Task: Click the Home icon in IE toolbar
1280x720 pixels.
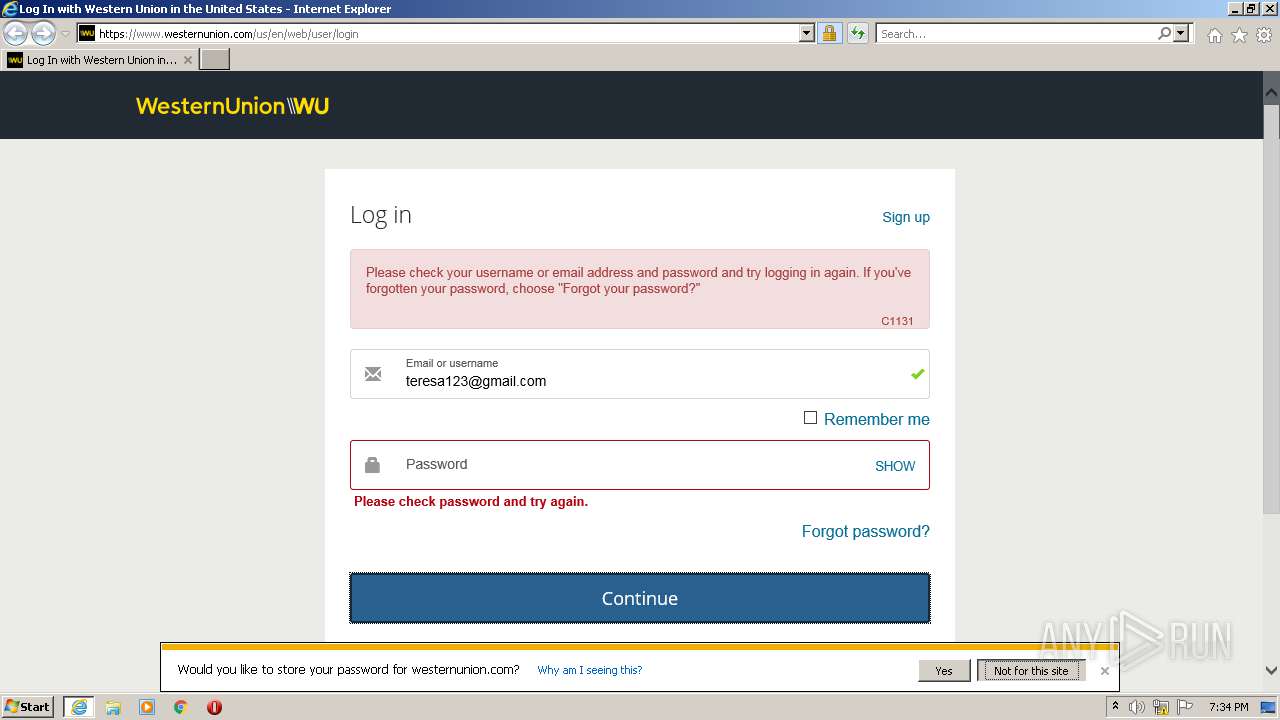Action: tap(1214, 35)
